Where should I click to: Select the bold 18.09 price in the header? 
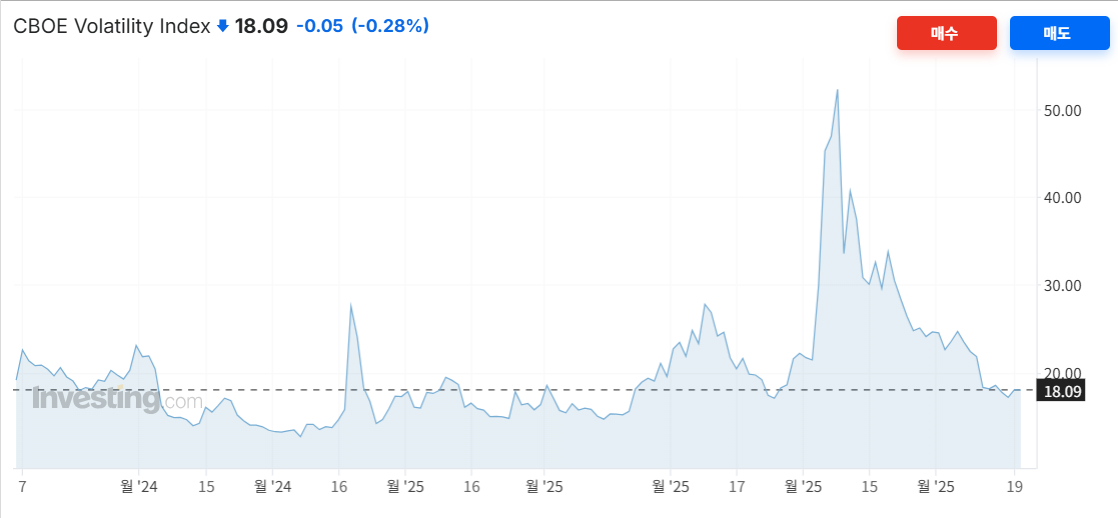coord(261,26)
